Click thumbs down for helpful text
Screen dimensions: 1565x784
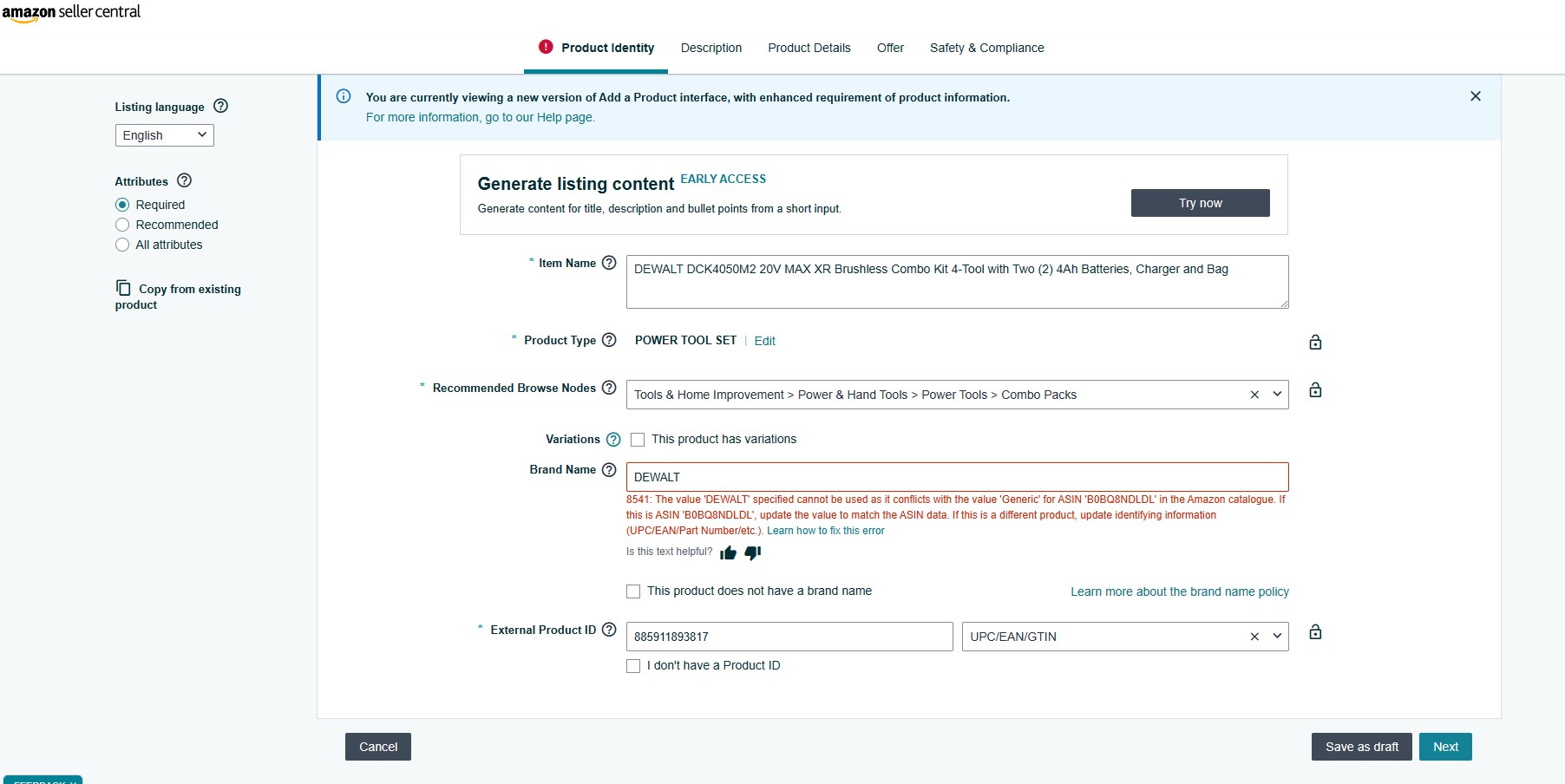(753, 552)
